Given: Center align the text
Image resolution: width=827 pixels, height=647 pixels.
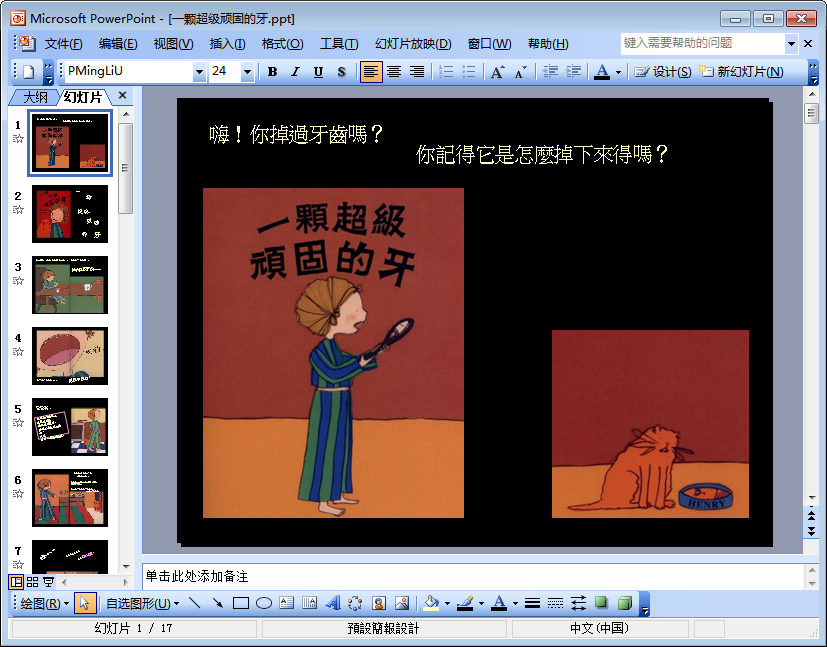Looking at the screenshot, I should [x=394, y=72].
